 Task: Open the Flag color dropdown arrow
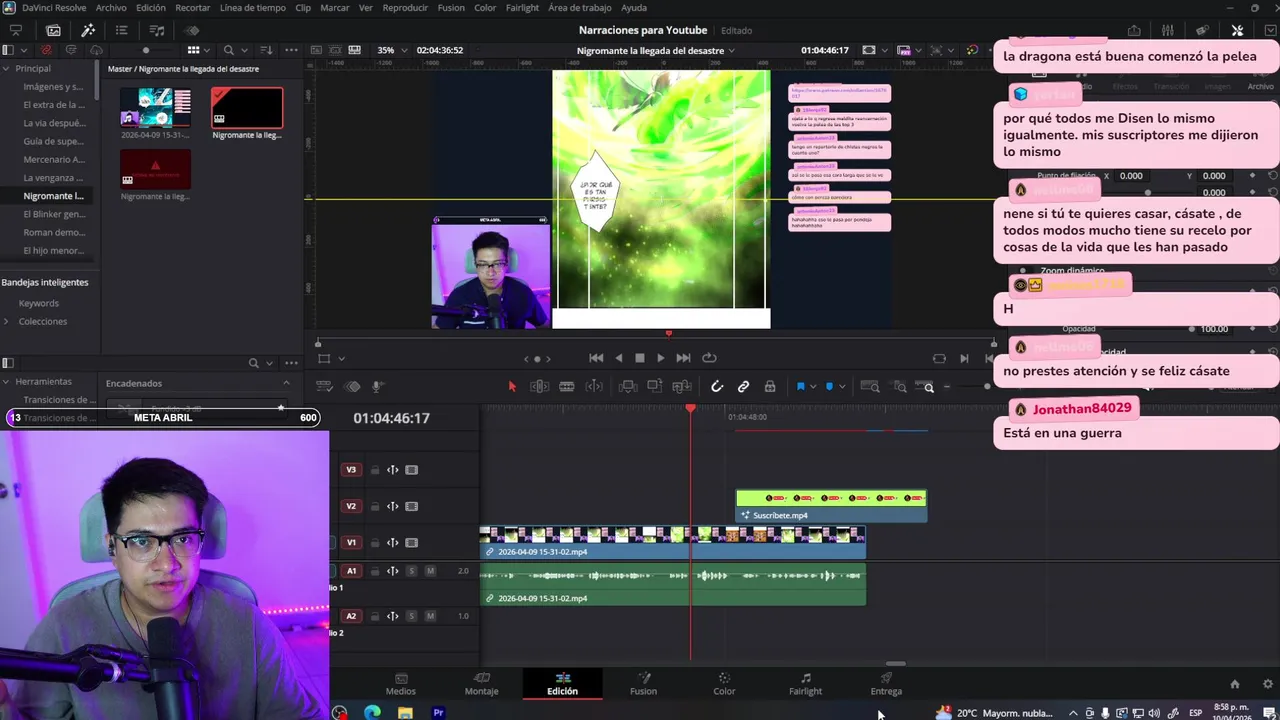coord(812,387)
